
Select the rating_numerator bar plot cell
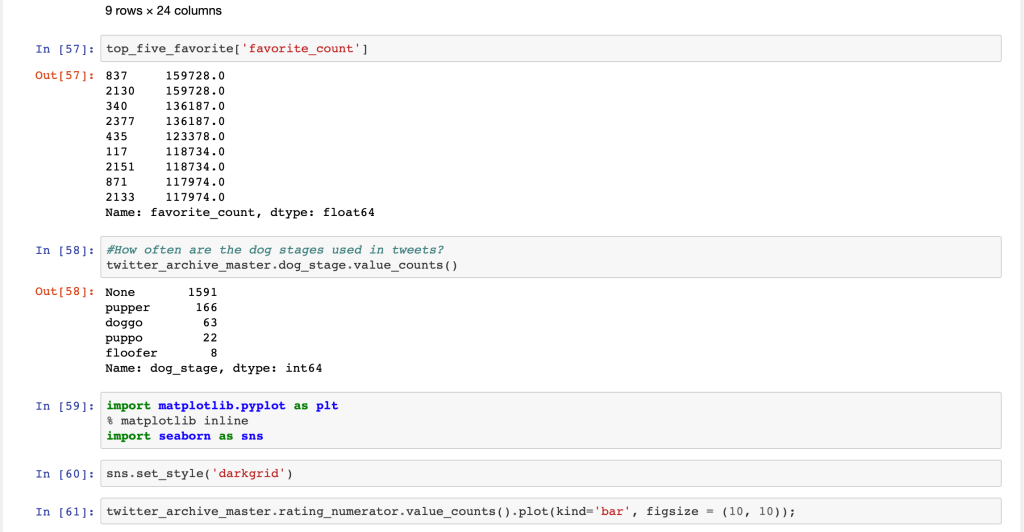(x=550, y=512)
